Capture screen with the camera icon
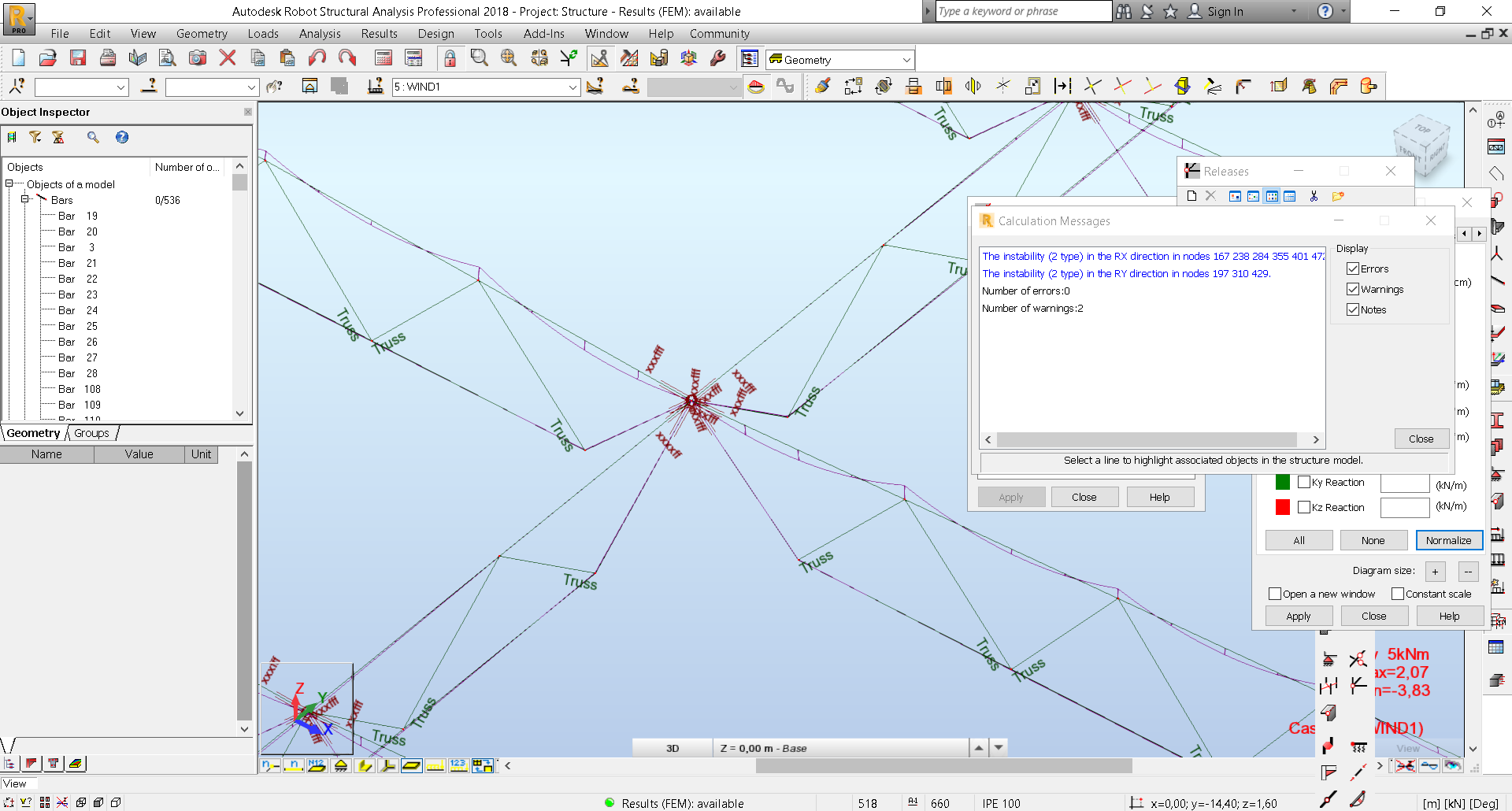Screen dimensions: 1512x811 [198, 58]
